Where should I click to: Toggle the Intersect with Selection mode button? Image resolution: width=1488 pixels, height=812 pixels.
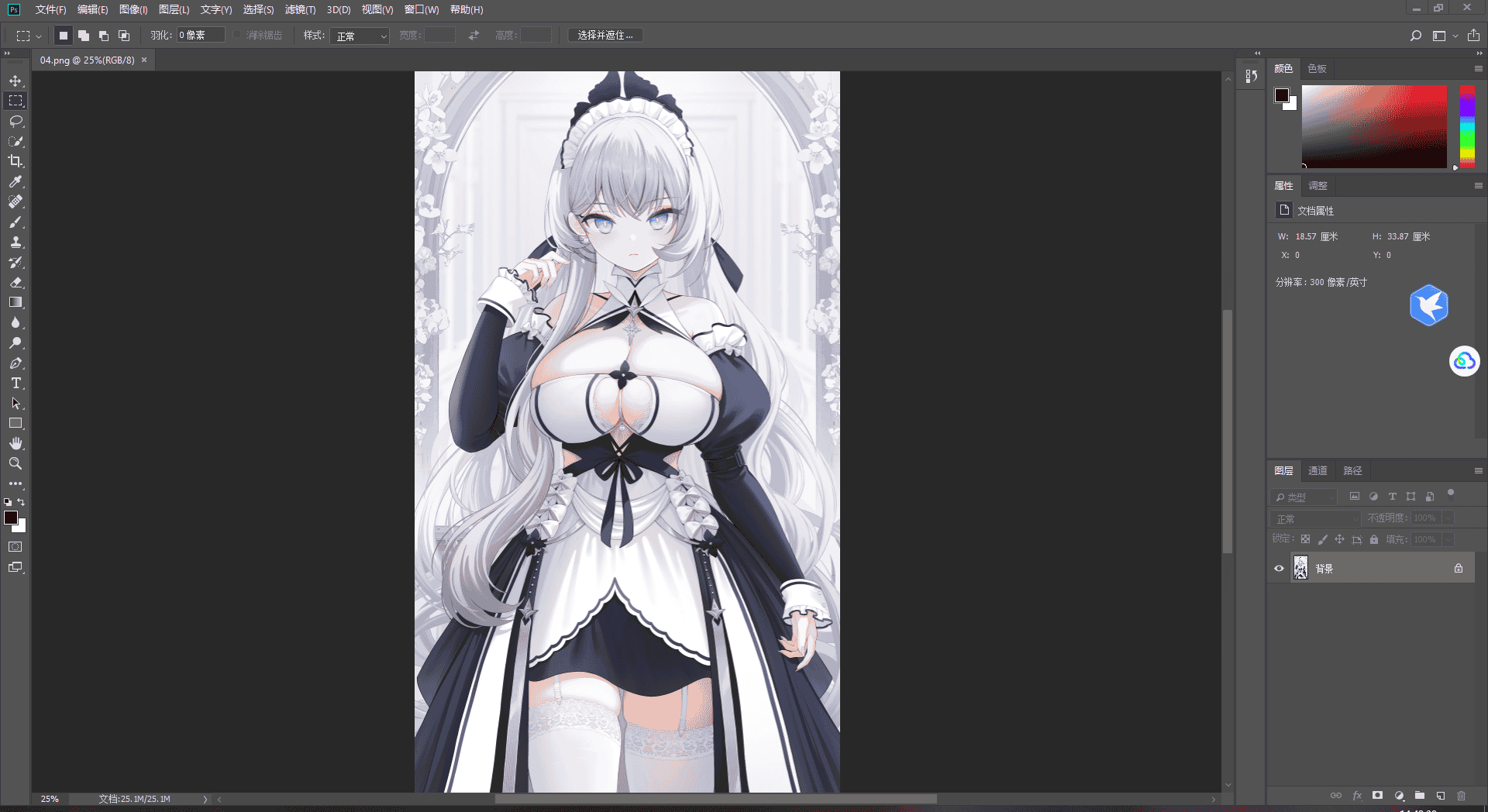pyautogui.click(x=124, y=36)
